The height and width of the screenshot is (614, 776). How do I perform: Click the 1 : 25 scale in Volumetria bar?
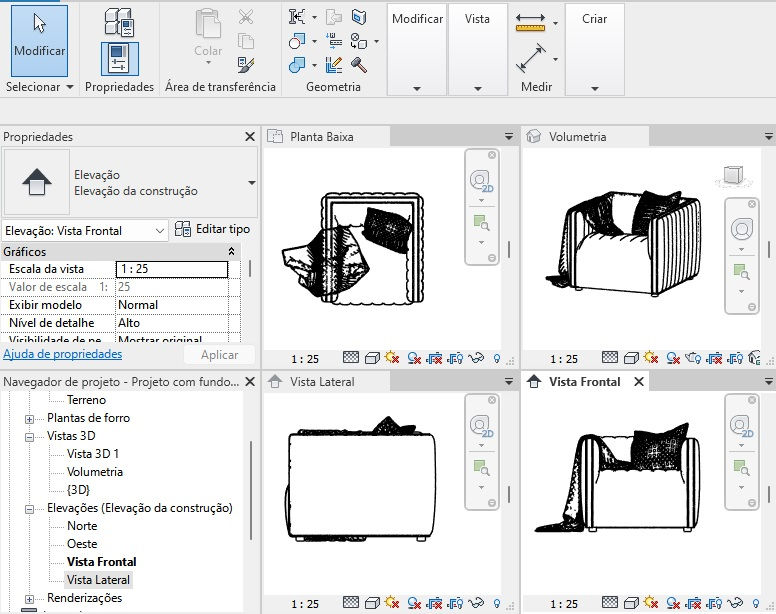(564, 359)
